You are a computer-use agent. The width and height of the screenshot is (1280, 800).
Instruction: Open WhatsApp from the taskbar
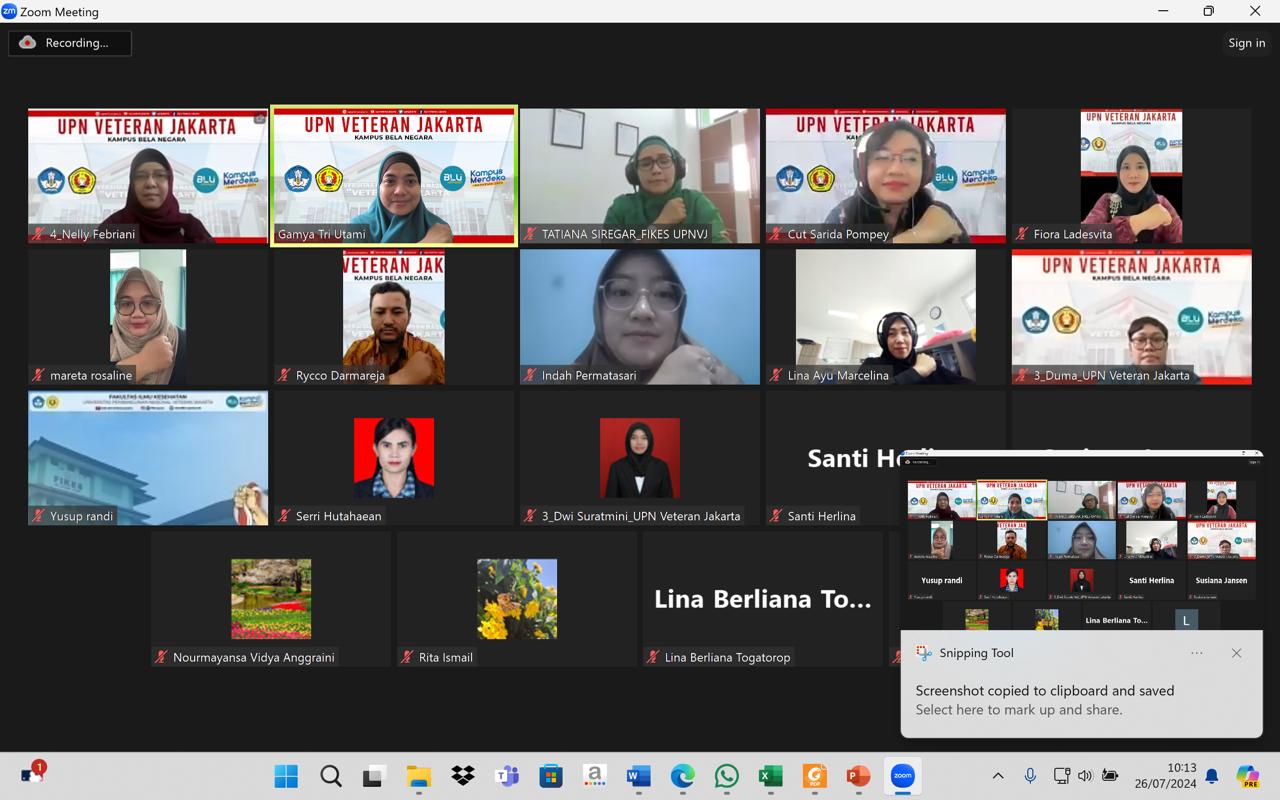pyautogui.click(x=727, y=776)
